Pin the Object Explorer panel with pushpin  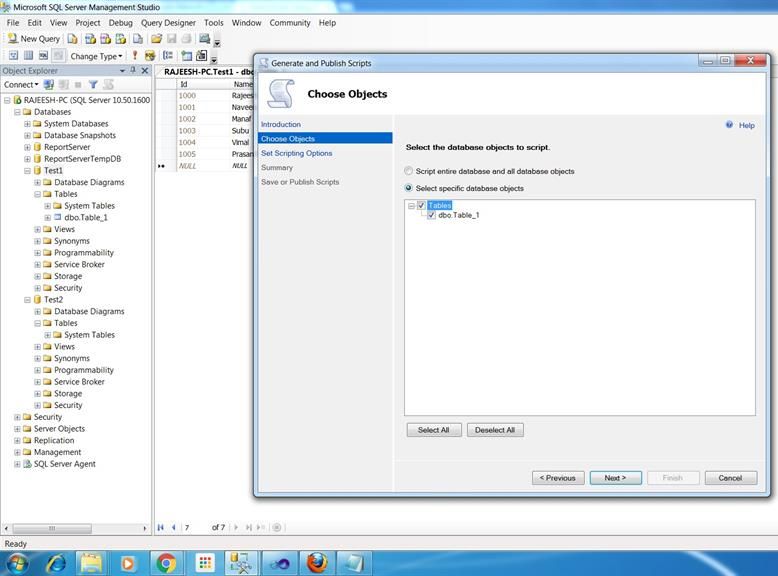tap(133, 70)
